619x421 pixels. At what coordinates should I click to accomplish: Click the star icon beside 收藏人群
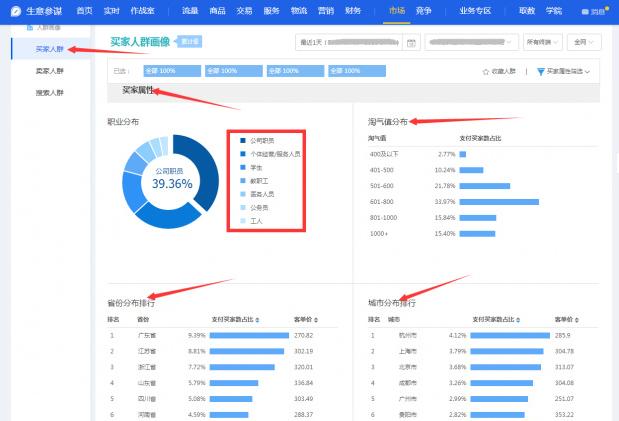[x=486, y=71]
